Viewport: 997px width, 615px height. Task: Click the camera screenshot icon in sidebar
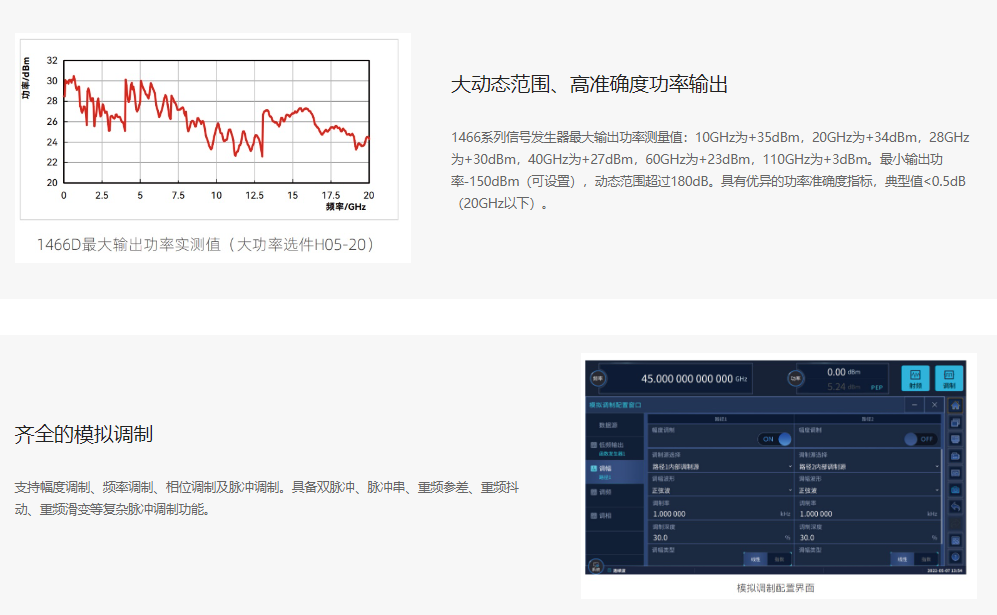(x=956, y=489)
